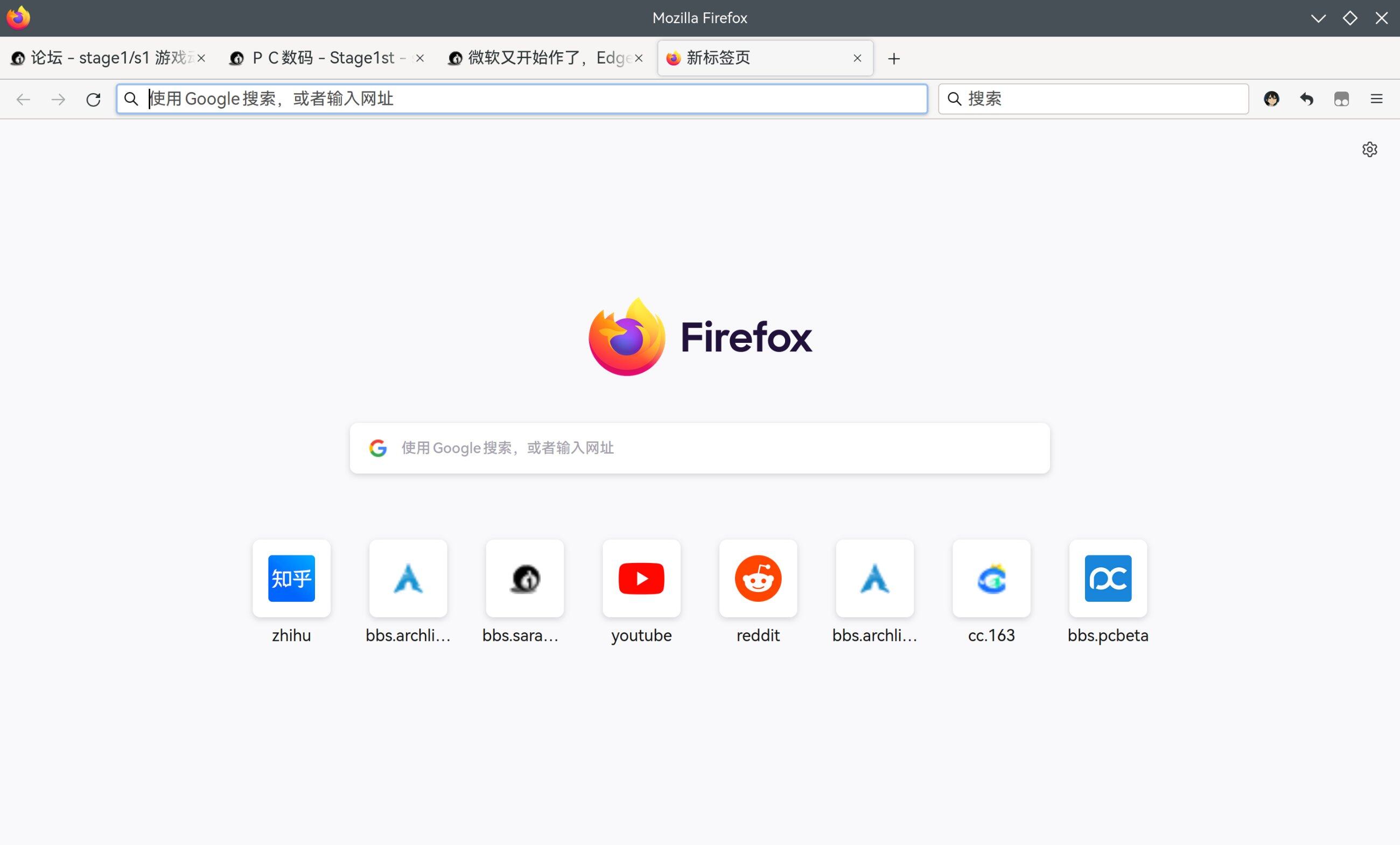This screenshot has width=1400, height=845.
Task: Click the Firefox icon in title bar
Action: pyautogui.click(x=18, y=18)
